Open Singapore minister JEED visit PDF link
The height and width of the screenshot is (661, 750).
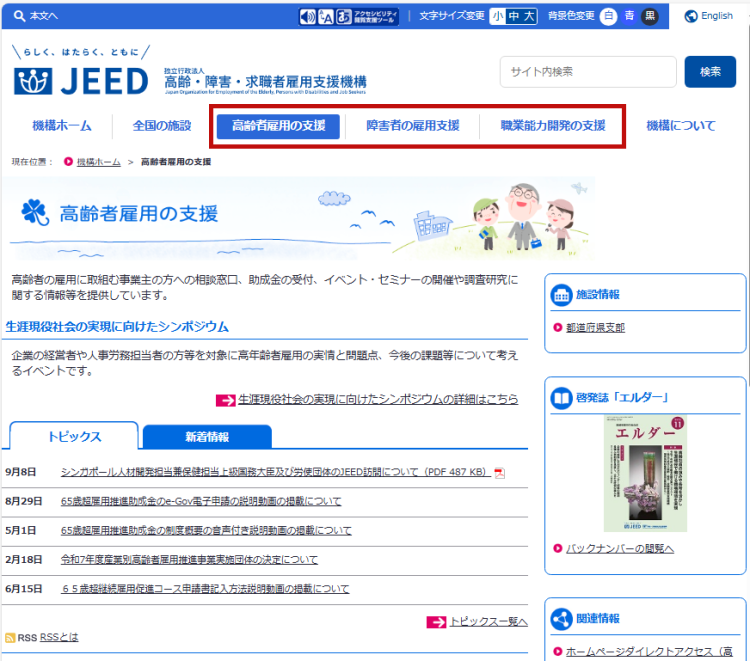click(x=276, y=472)
